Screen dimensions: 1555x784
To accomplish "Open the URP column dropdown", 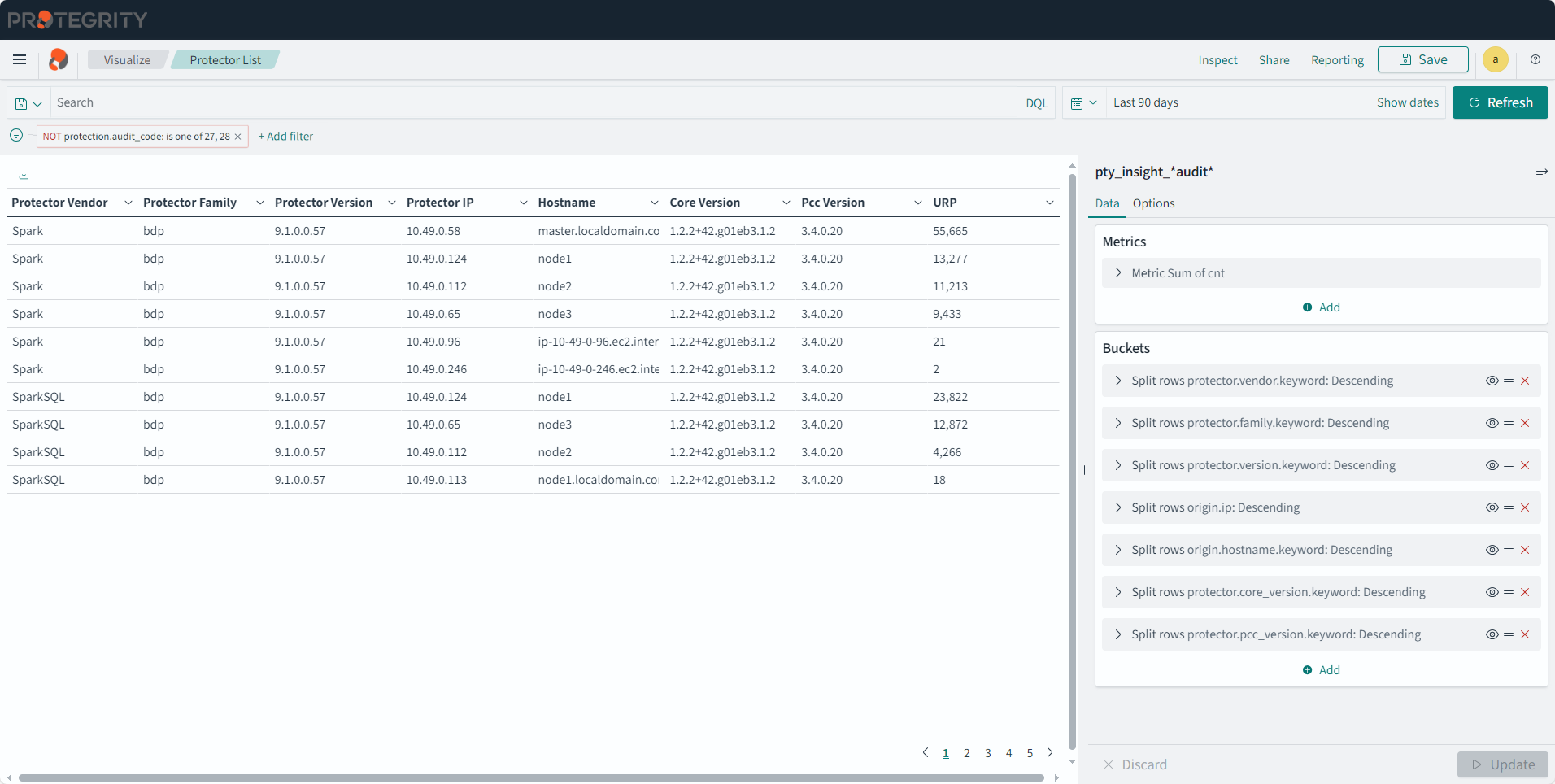I will click(1049, 203).
